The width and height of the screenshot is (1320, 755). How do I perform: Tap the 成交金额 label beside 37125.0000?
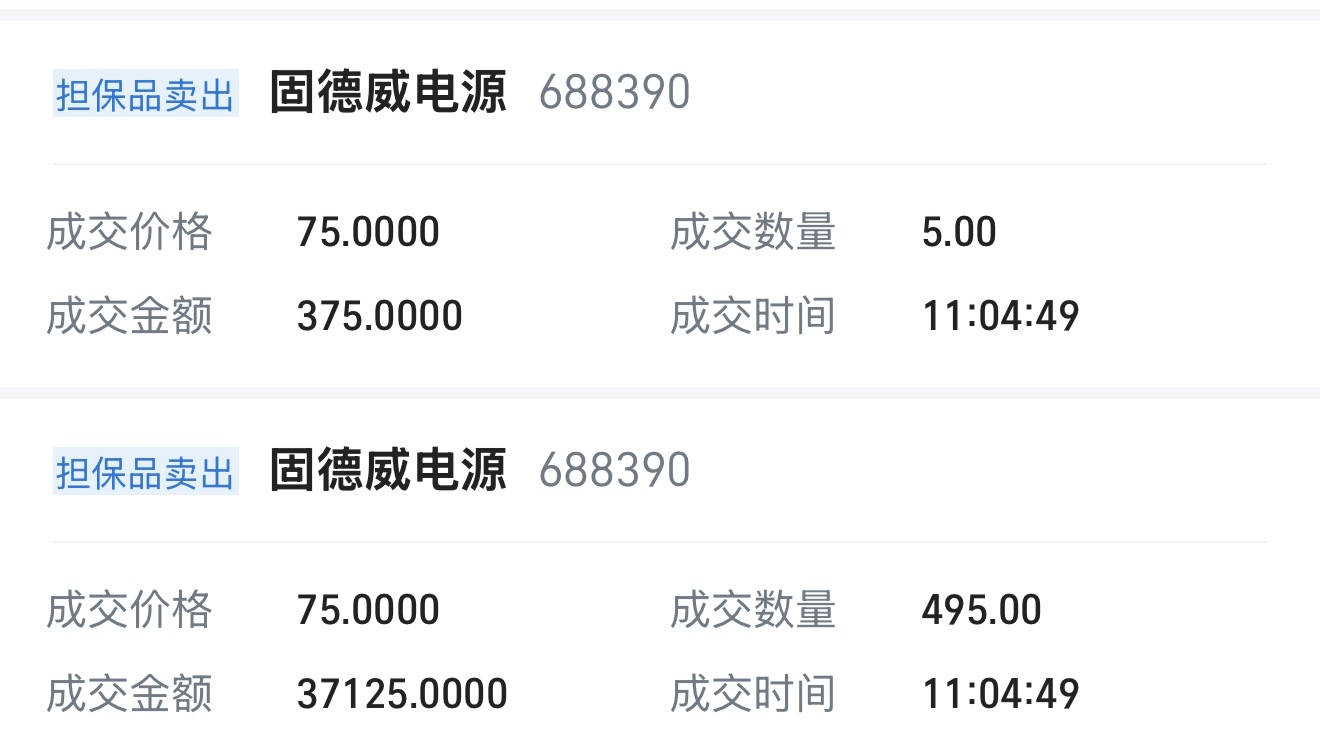tap(129, 694)
